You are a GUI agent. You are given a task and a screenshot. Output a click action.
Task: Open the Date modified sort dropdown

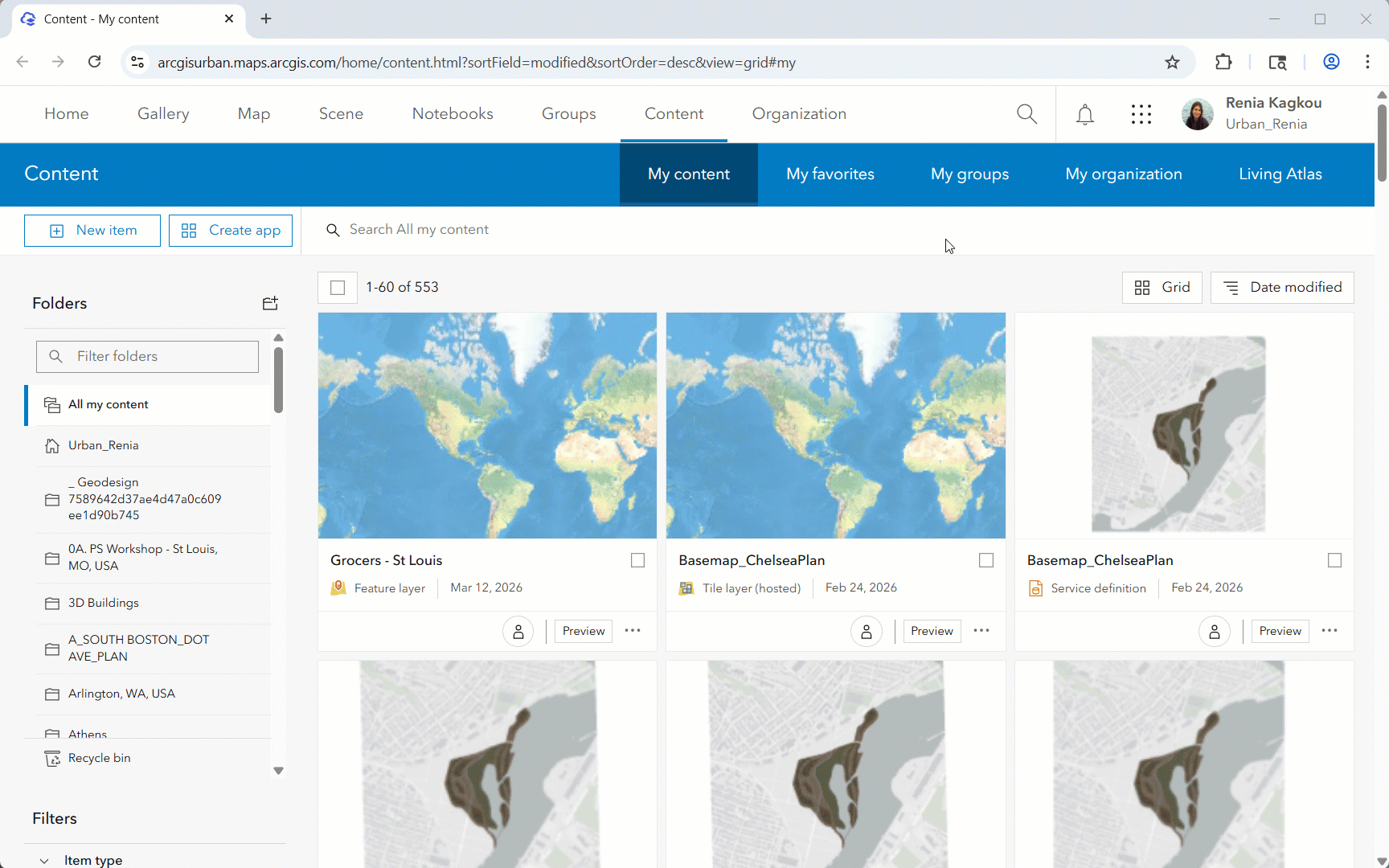[x=1282, y=288]
